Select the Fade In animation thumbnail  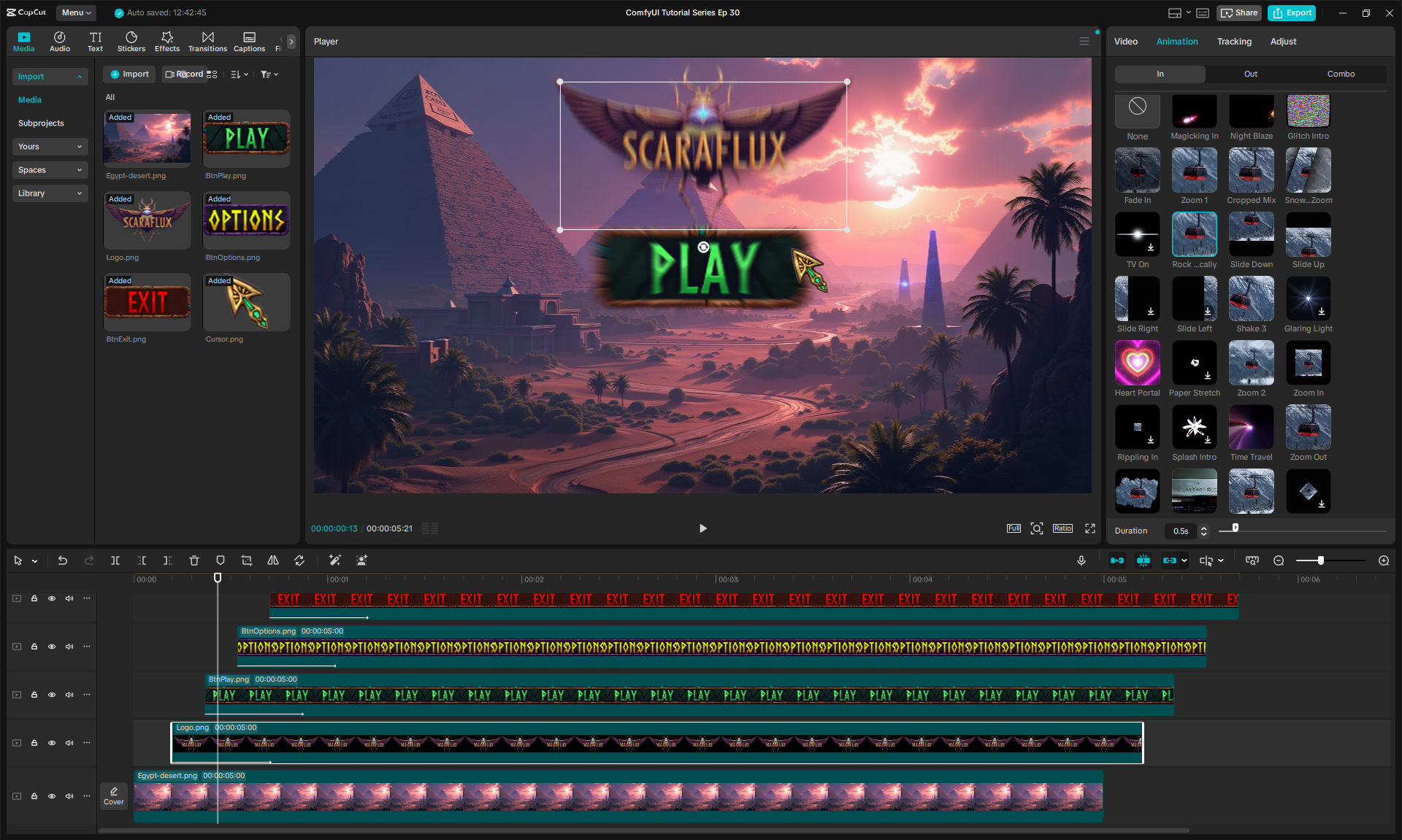(x=1137, y=171)
